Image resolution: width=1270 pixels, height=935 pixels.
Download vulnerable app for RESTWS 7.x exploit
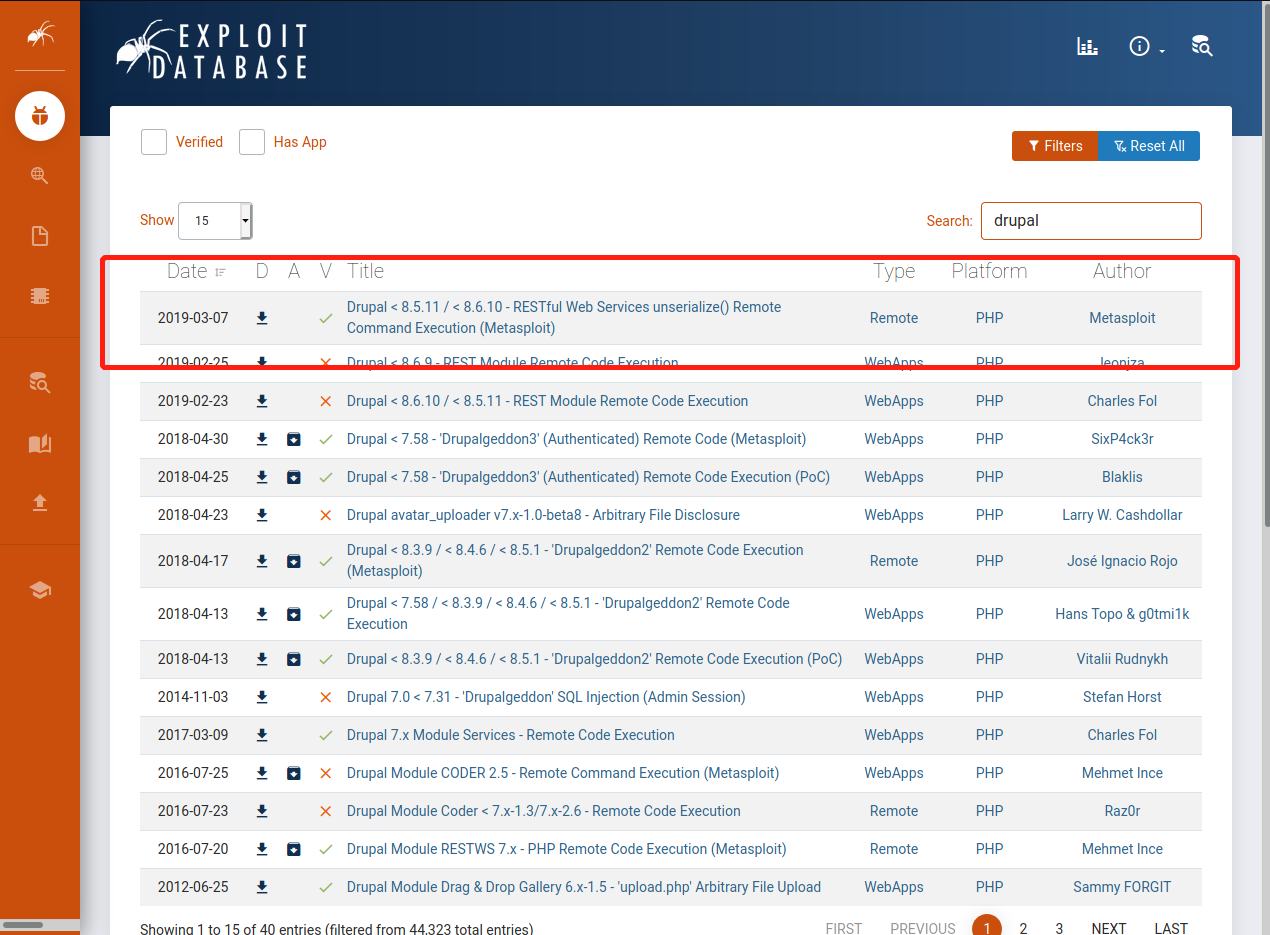pyautogui.click(x=294, y=849)
